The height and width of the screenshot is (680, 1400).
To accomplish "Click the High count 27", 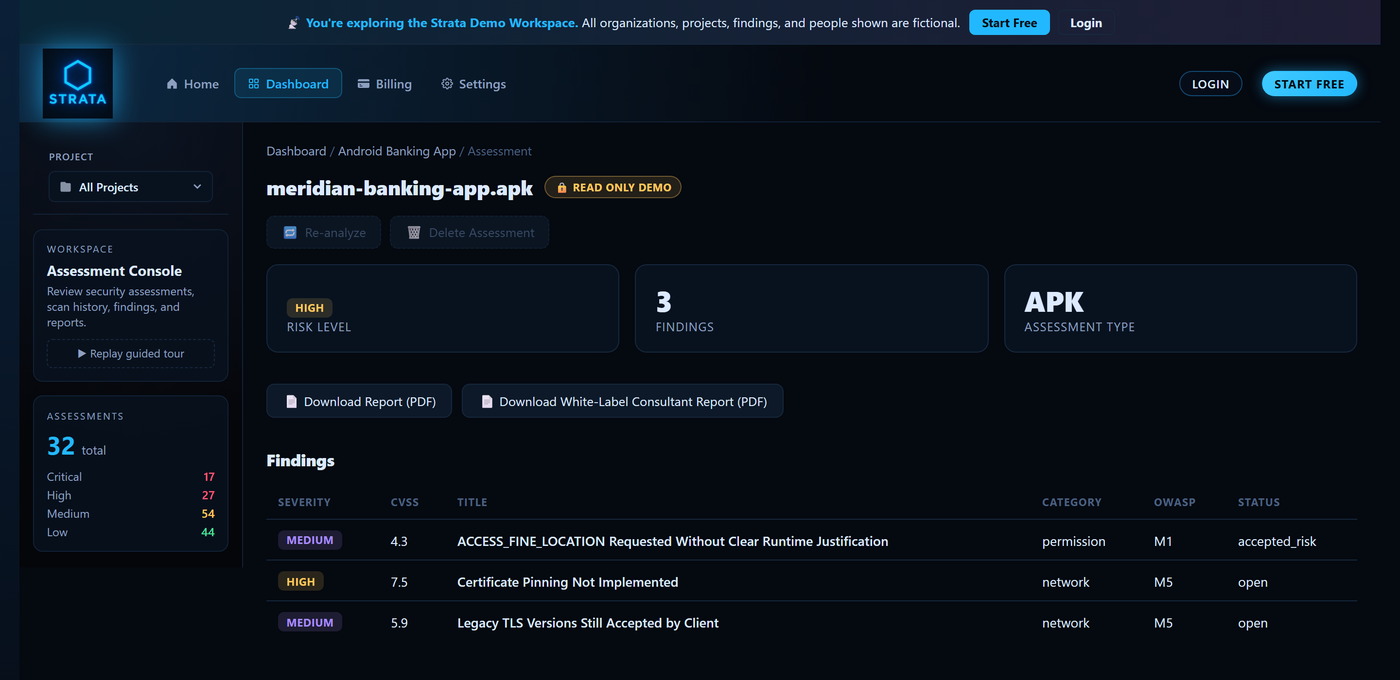I will (209, 495).
